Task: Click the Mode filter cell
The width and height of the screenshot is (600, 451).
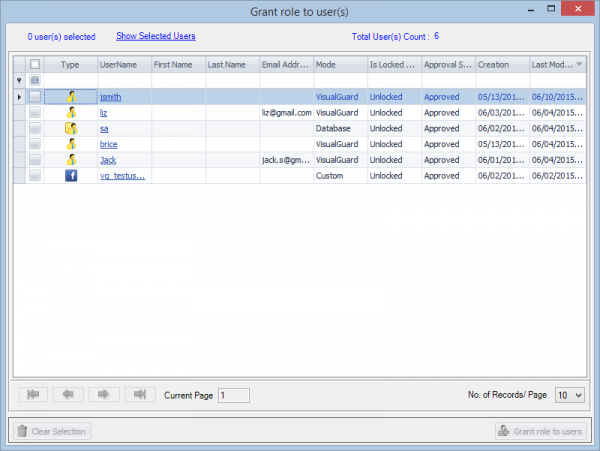Action: coord(341,80)
